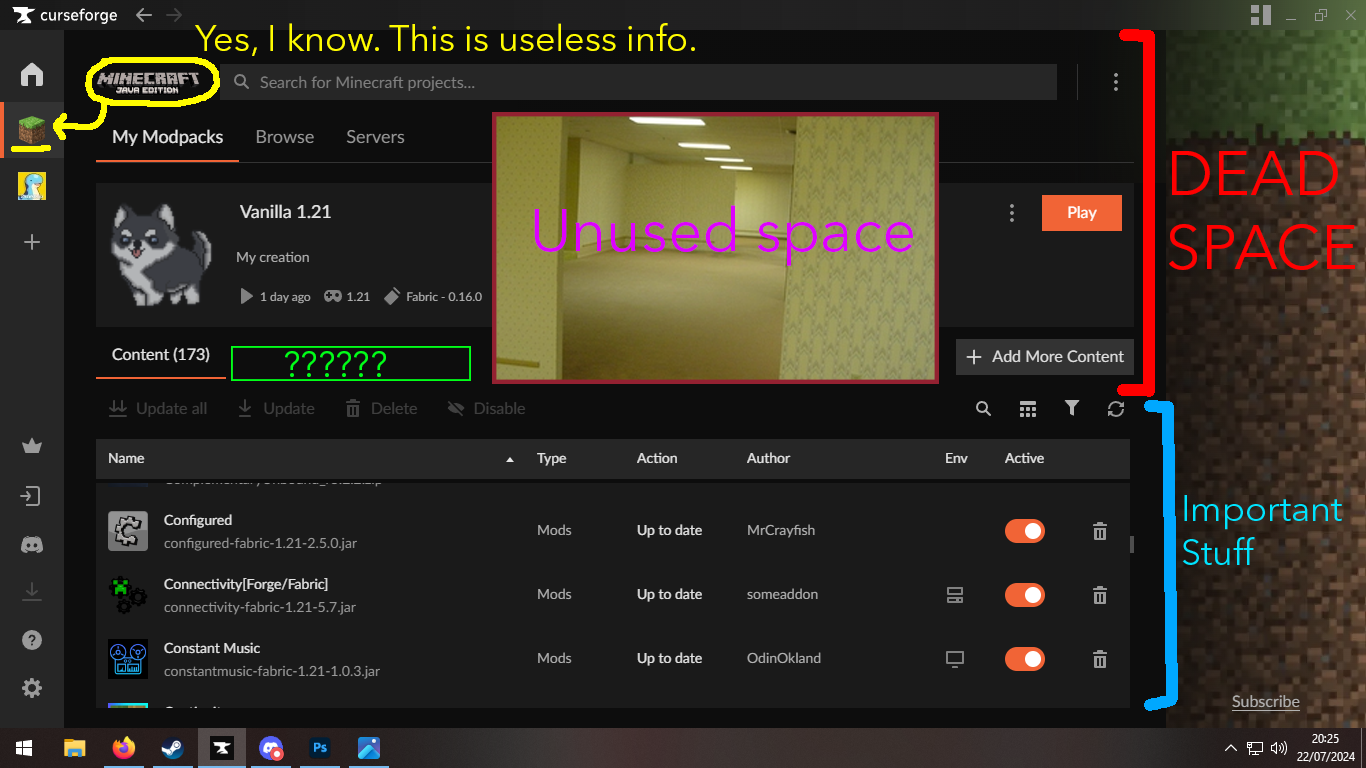Click the Add More Content button

1045,357
